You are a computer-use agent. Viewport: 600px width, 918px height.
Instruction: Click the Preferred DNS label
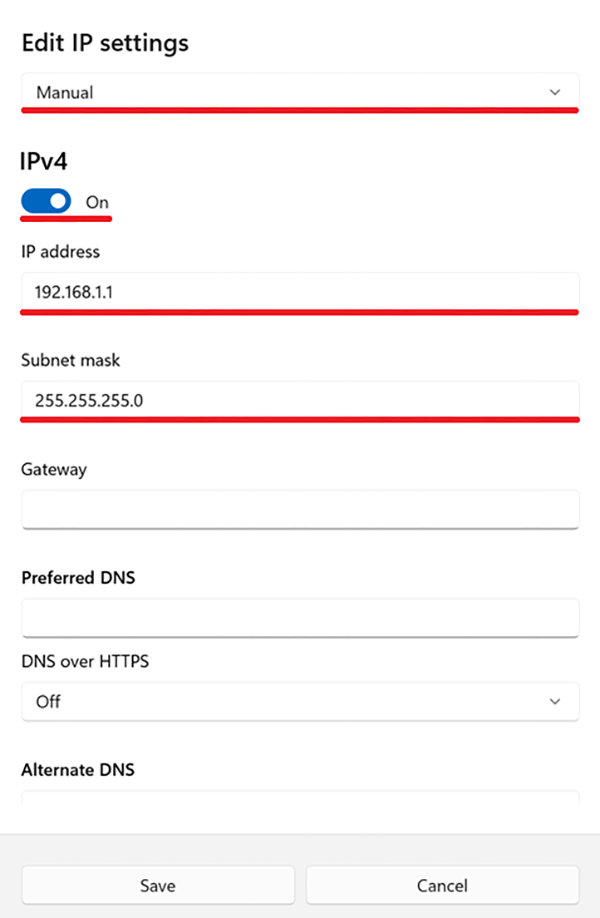[78, 578]
